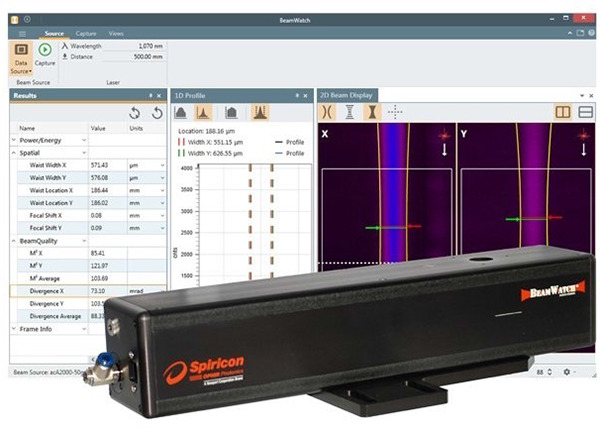Close the Results panel
The width and height of the screenshot is (600, 432).
click(159, 96)
